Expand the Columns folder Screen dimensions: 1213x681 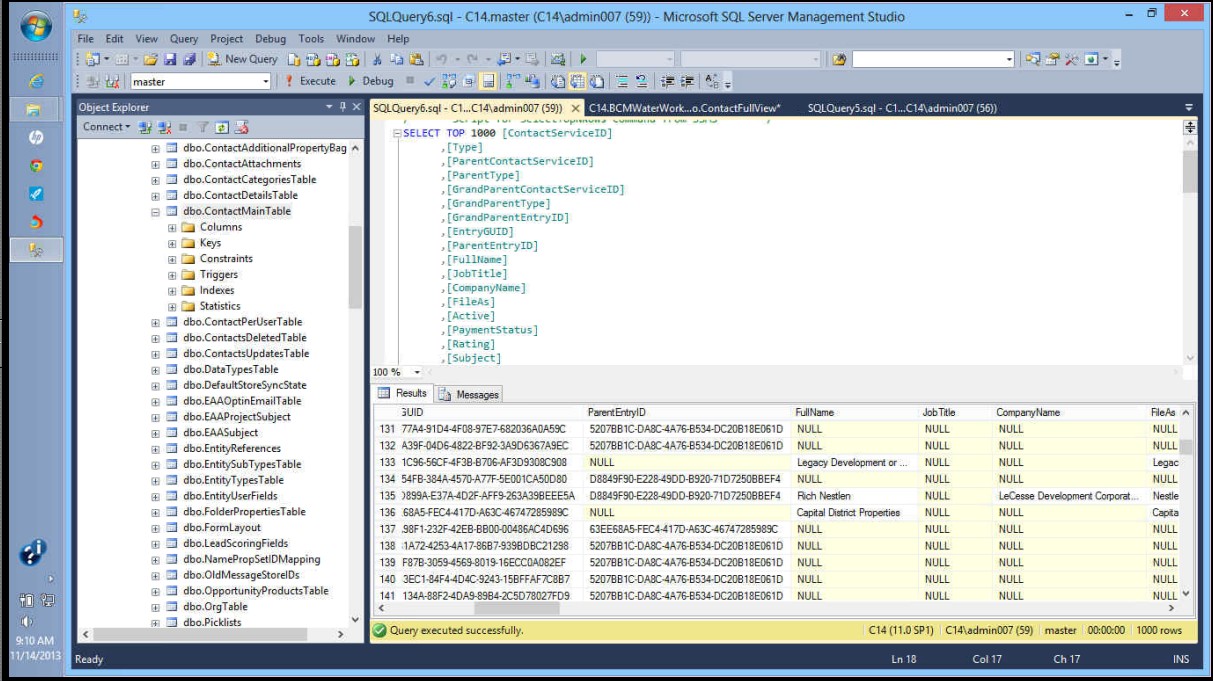[172, 228]
